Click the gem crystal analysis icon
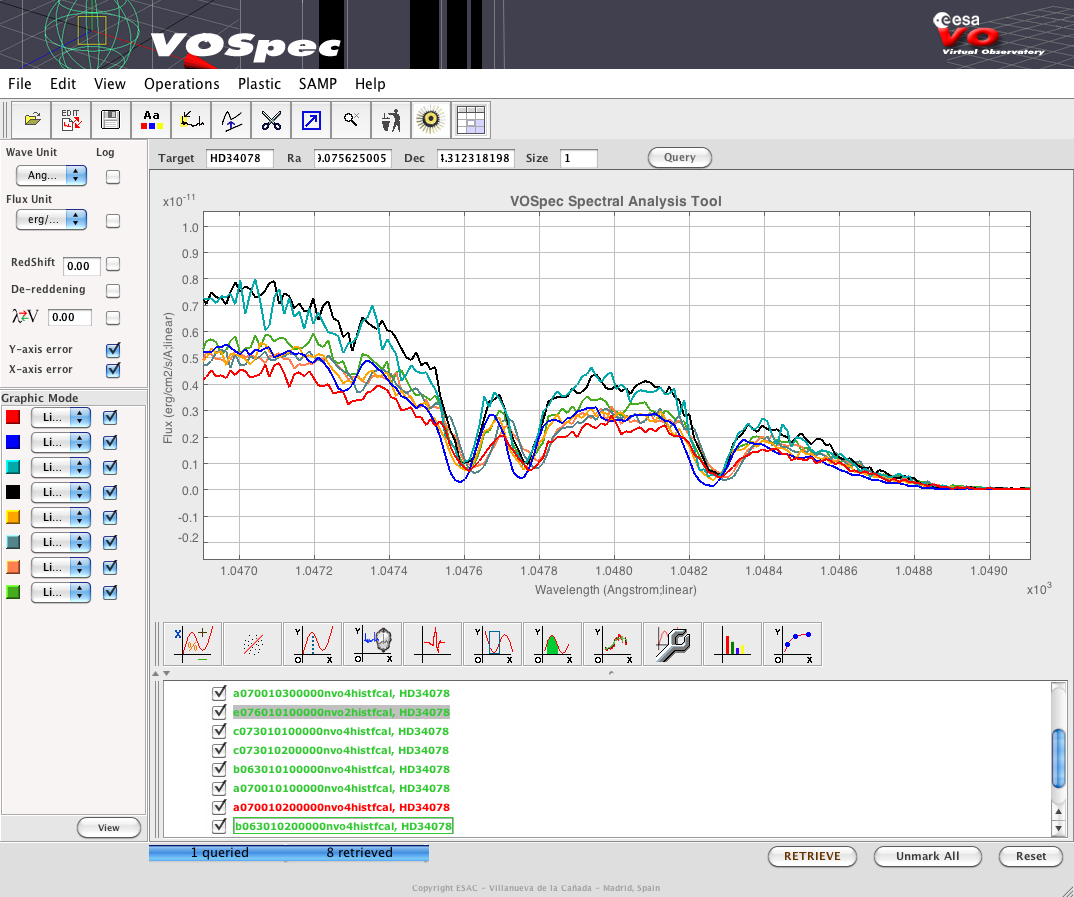The width and height of the screenshot is (1074, 897). coord(373,644)
